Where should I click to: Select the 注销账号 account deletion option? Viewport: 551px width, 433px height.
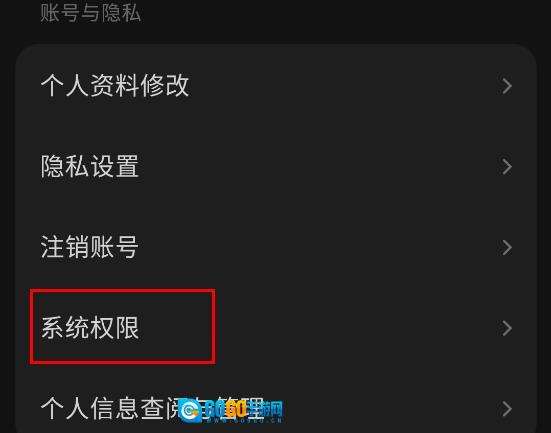pyautogui.click(x=276, y=247)
